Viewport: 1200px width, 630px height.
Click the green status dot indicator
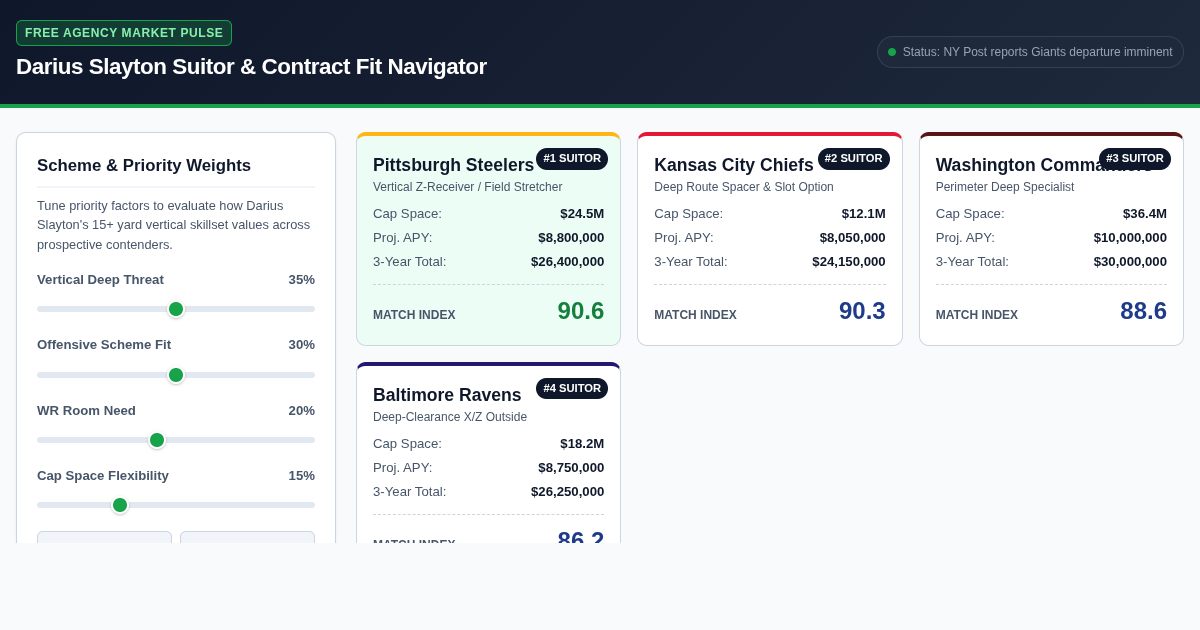pyautogui.click(x=892, y=52)
